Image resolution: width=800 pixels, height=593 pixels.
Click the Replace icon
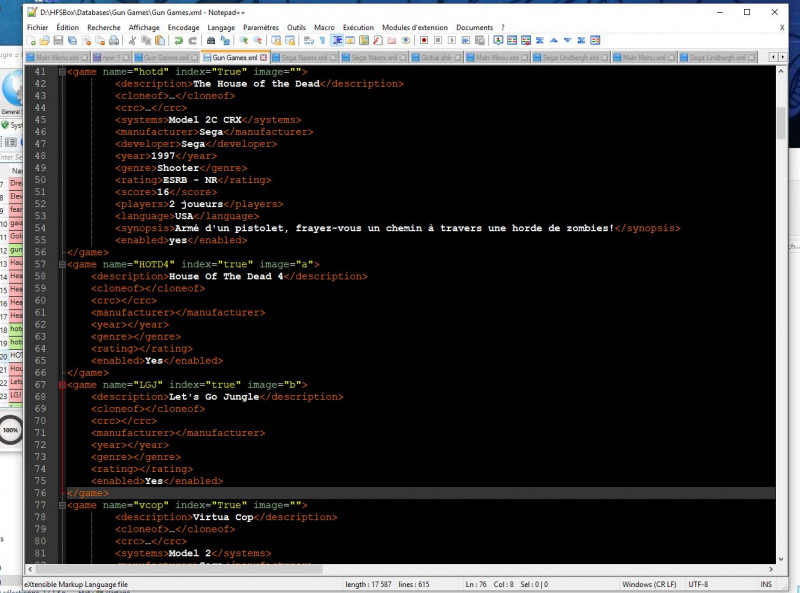224,40
